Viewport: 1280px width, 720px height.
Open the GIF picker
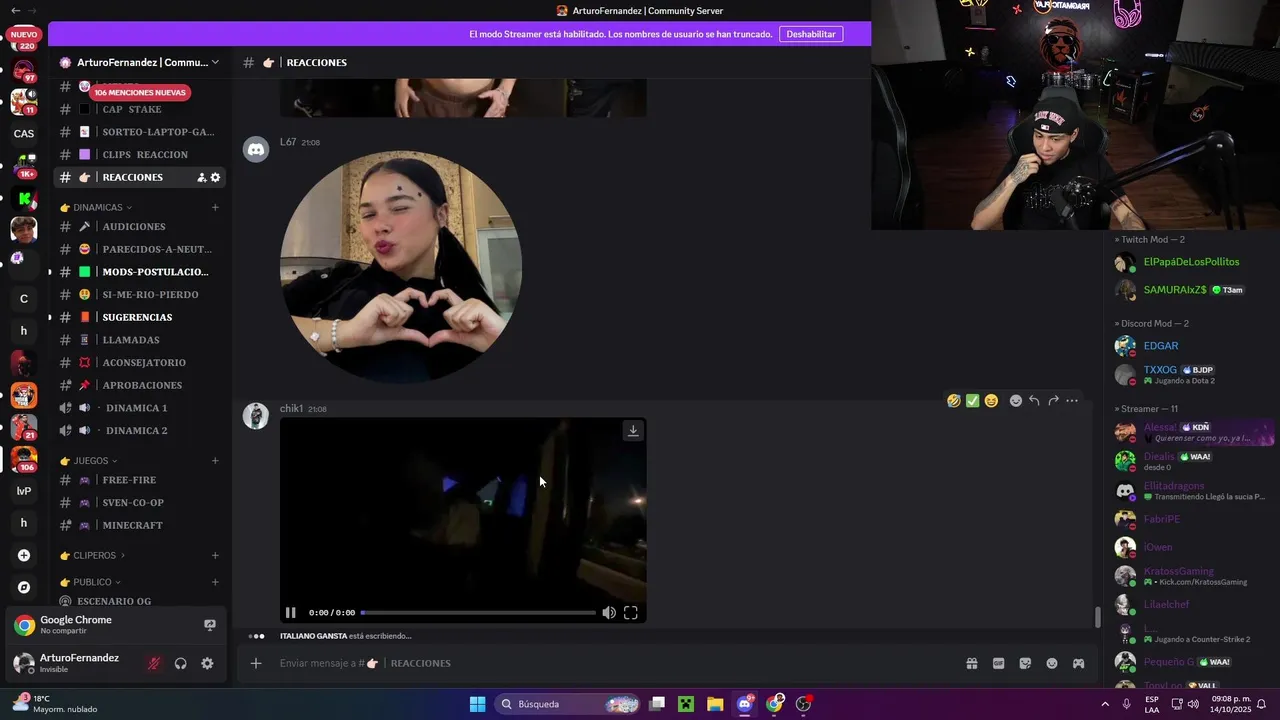(998, 663)
